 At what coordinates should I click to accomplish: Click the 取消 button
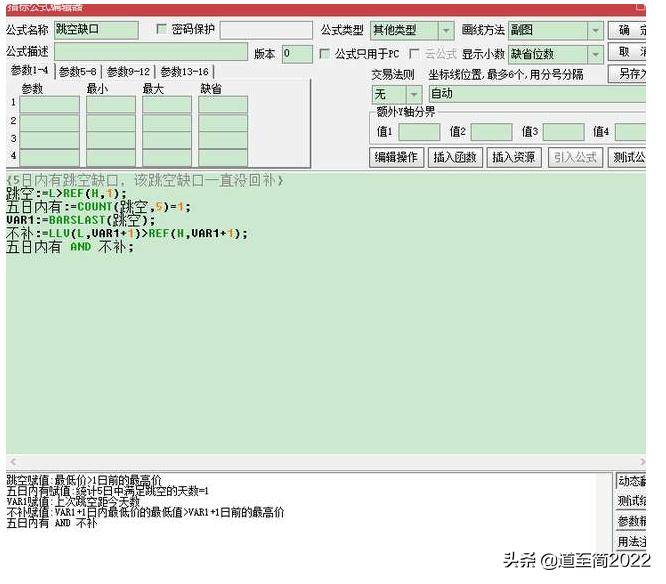click(x=627, y=52)
